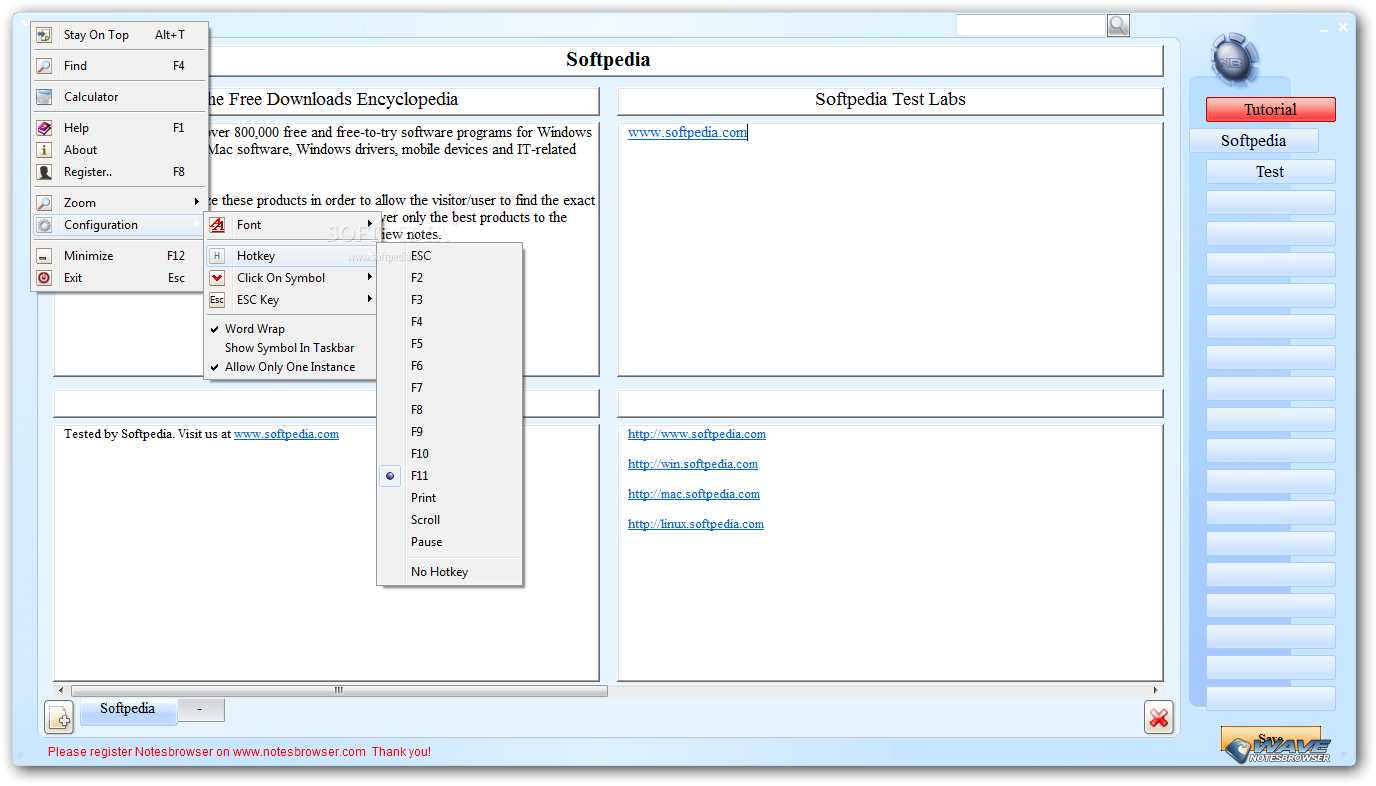This screenshot has height=786, width=1376.
Task: Click the search magnifier button at top
Action: point(1118,25)
